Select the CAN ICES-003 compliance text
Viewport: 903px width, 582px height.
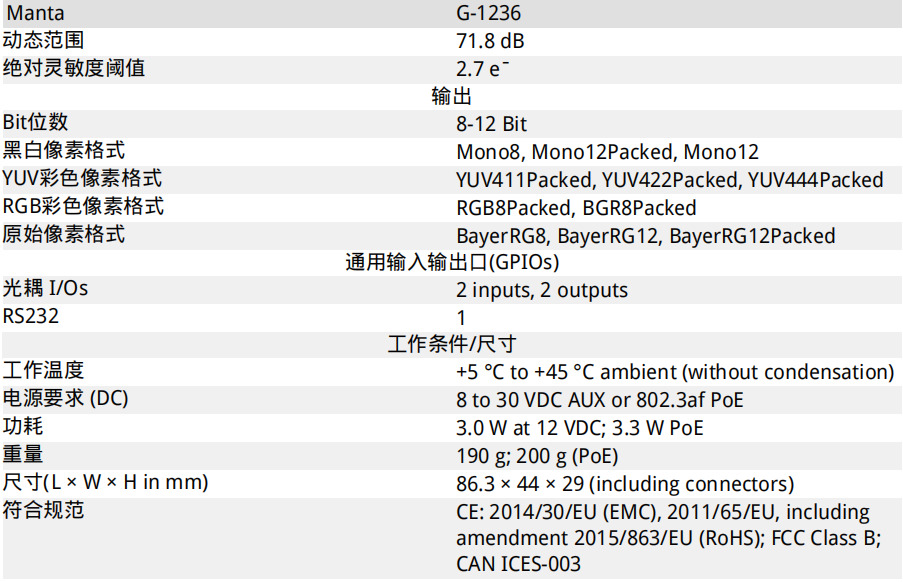518,564
